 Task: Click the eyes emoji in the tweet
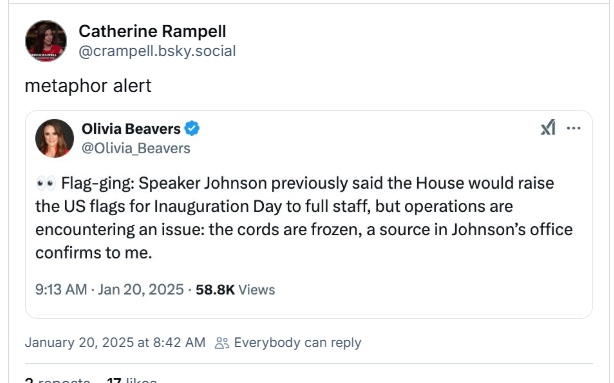(x=46, y=183)
